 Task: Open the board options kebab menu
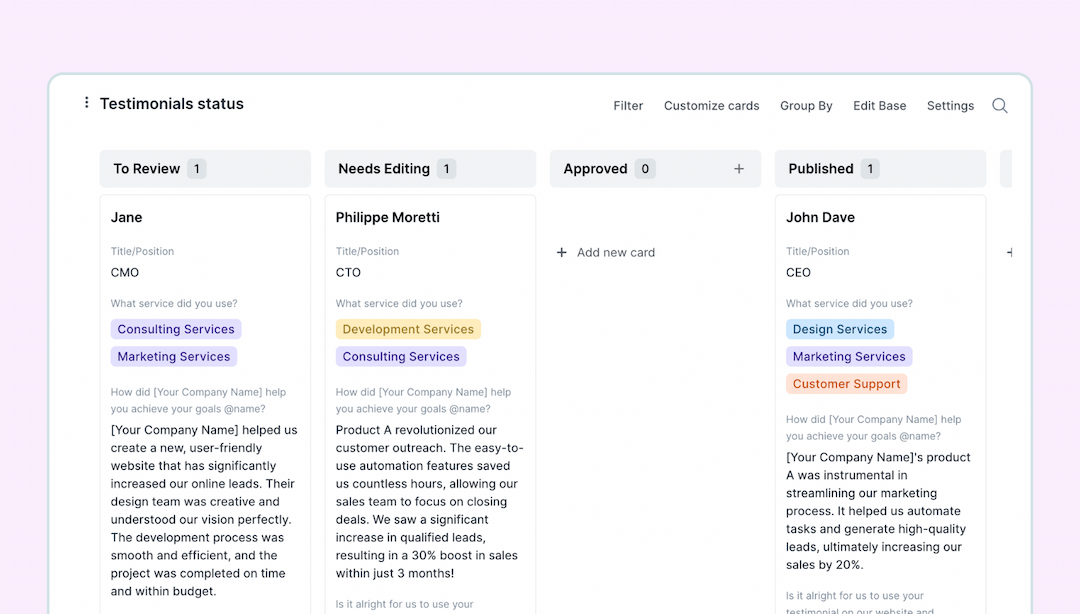click(x=86, y=102)
